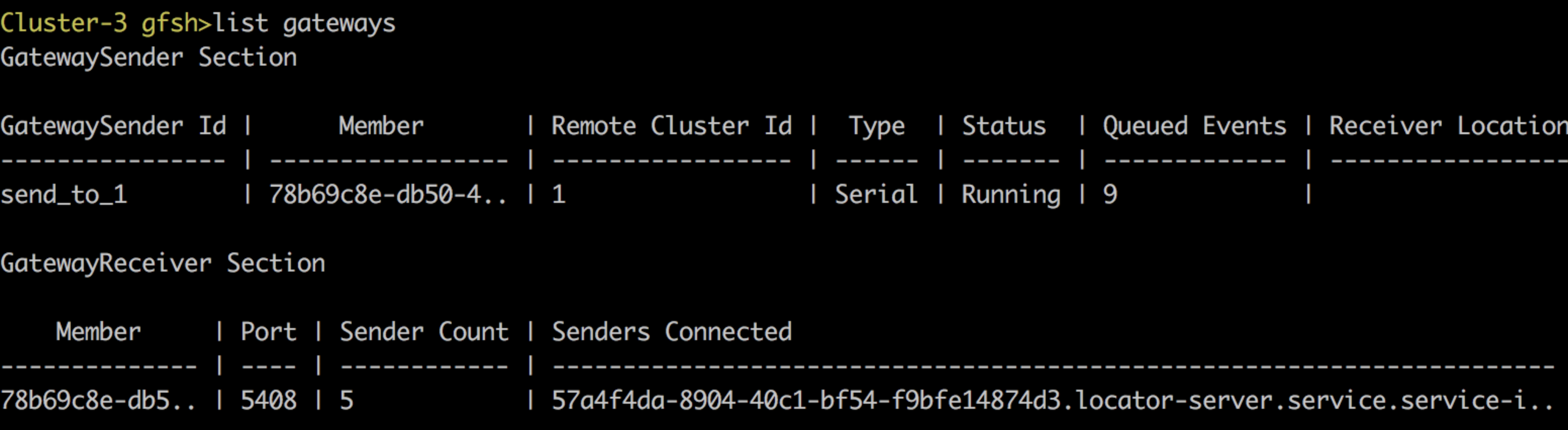
Task: Click the "Queued Events" column header
Action: pos(1194,126)
